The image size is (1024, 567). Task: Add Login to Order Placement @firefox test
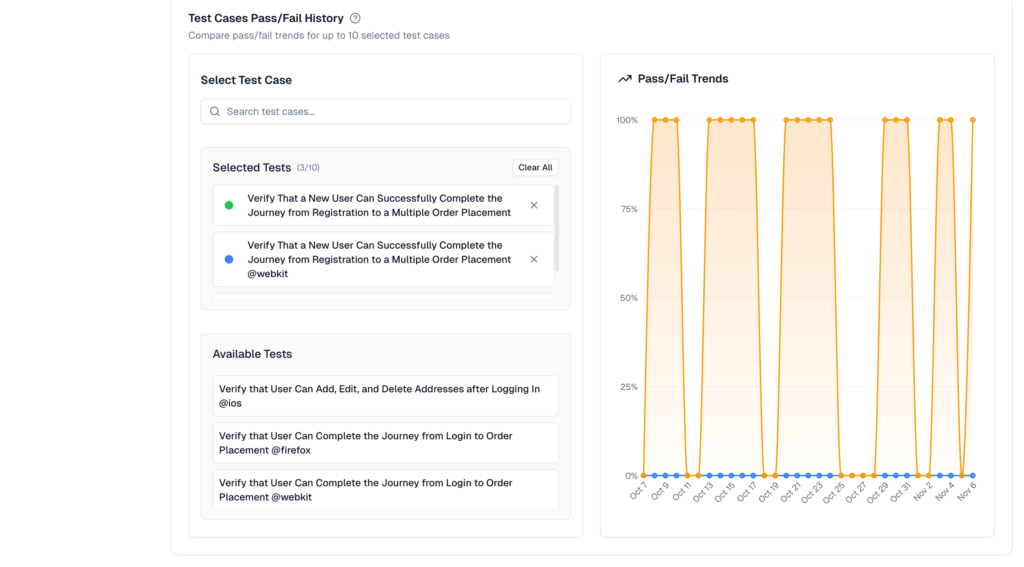[385, 443]
